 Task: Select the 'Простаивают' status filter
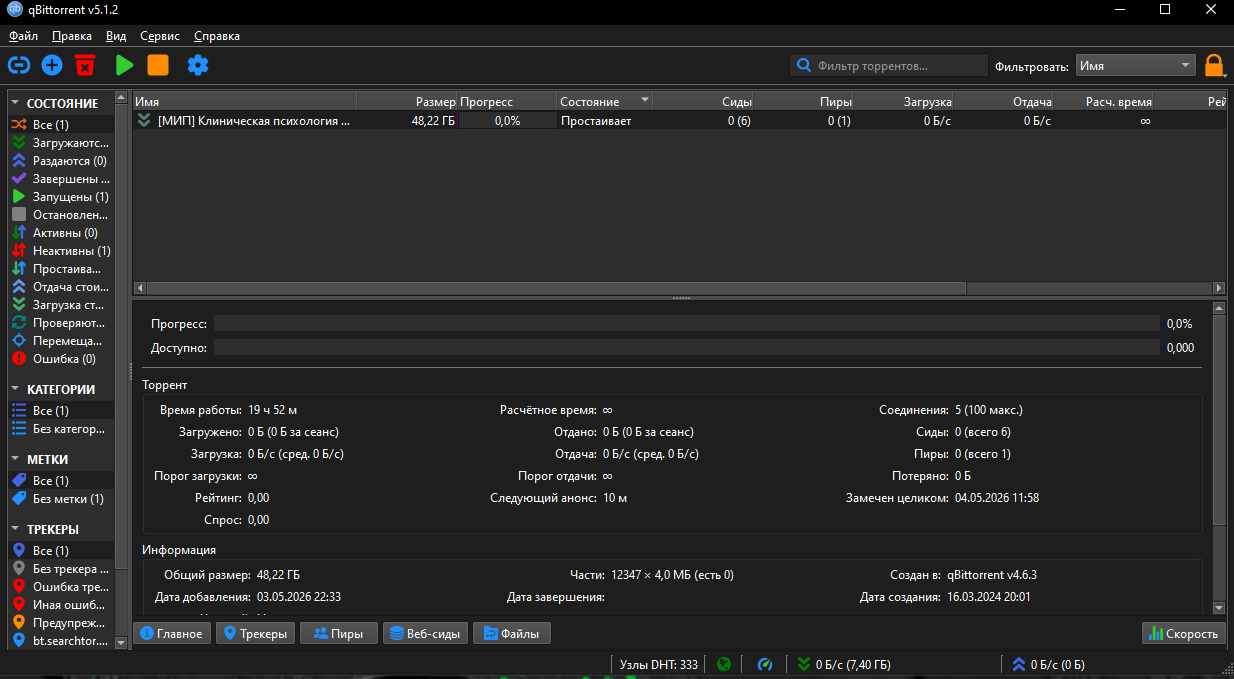[62, 269]
